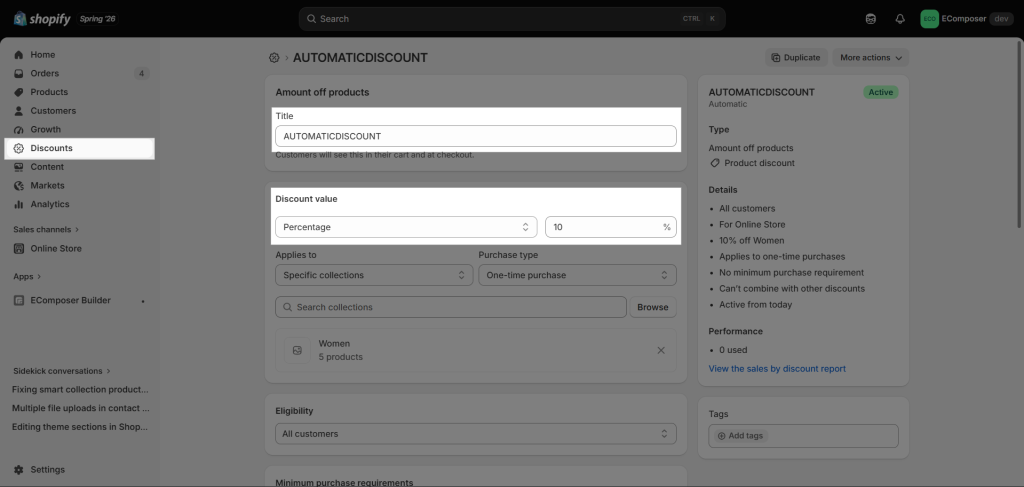Screen dimensions: 1024x487
Task: Expand the More actions menu
Action: click(x=871, y=57)
